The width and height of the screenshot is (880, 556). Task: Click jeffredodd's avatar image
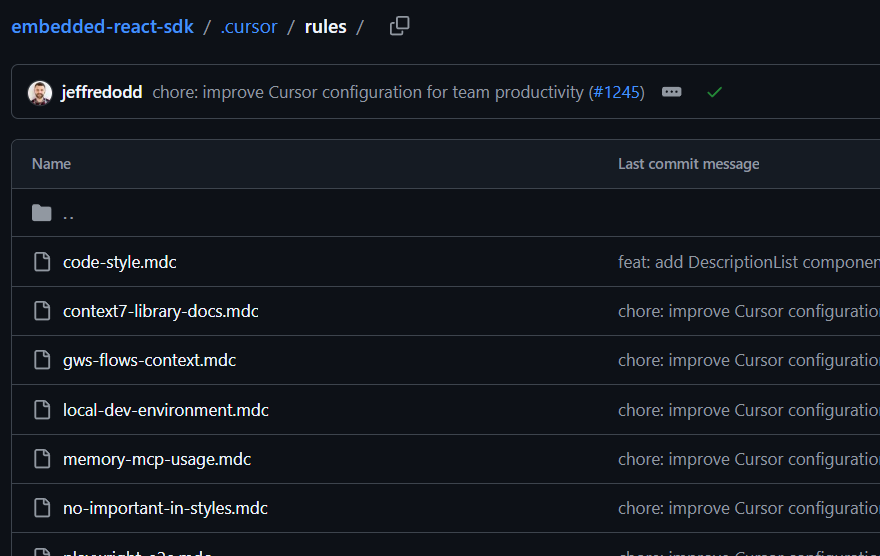[40, 92]
